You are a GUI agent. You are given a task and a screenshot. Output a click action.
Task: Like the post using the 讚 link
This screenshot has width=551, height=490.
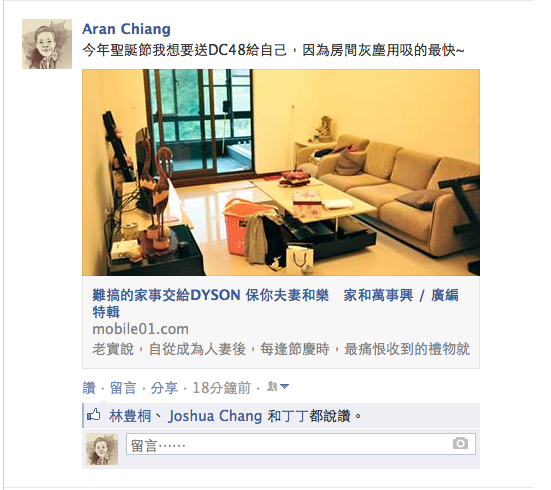tap(89, 388)
